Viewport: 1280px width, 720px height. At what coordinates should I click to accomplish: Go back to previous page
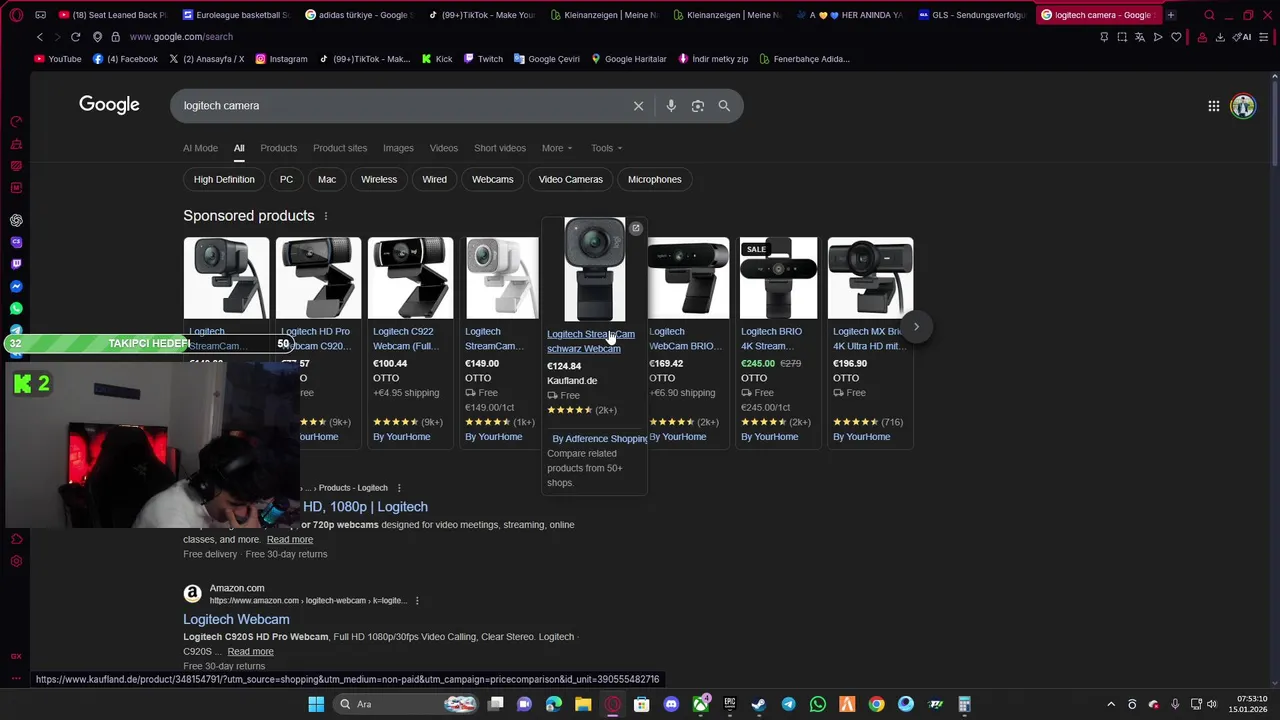(x=40, y=37)
